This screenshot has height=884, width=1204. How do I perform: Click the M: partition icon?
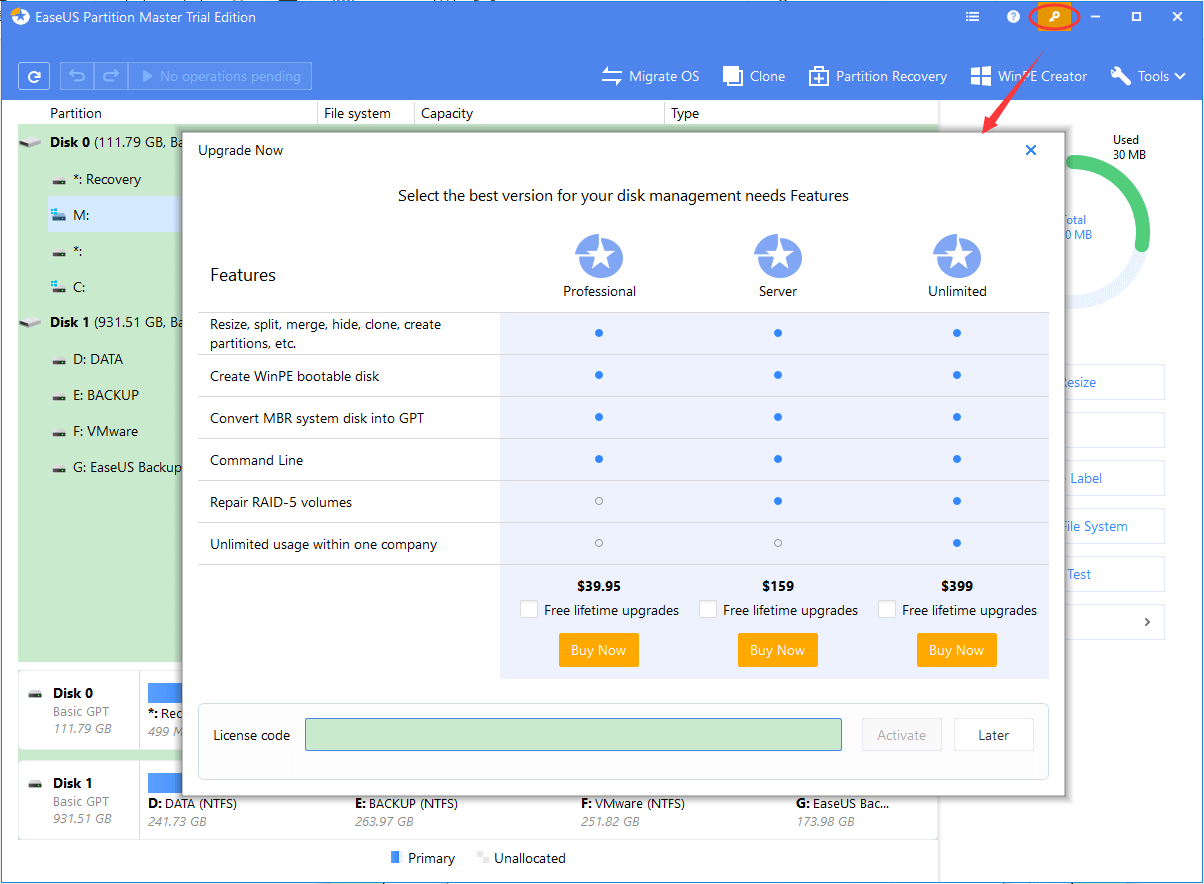click(x=59, y=215)
